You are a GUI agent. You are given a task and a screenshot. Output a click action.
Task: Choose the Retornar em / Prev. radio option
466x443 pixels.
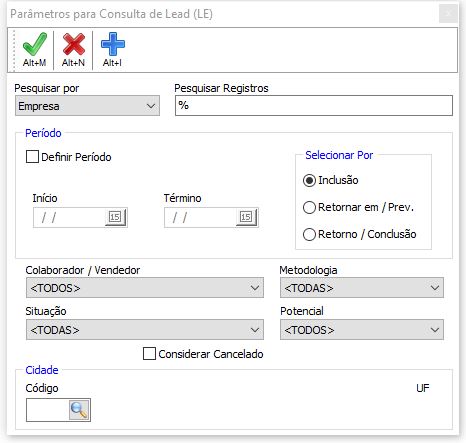(x=309, y=207)
